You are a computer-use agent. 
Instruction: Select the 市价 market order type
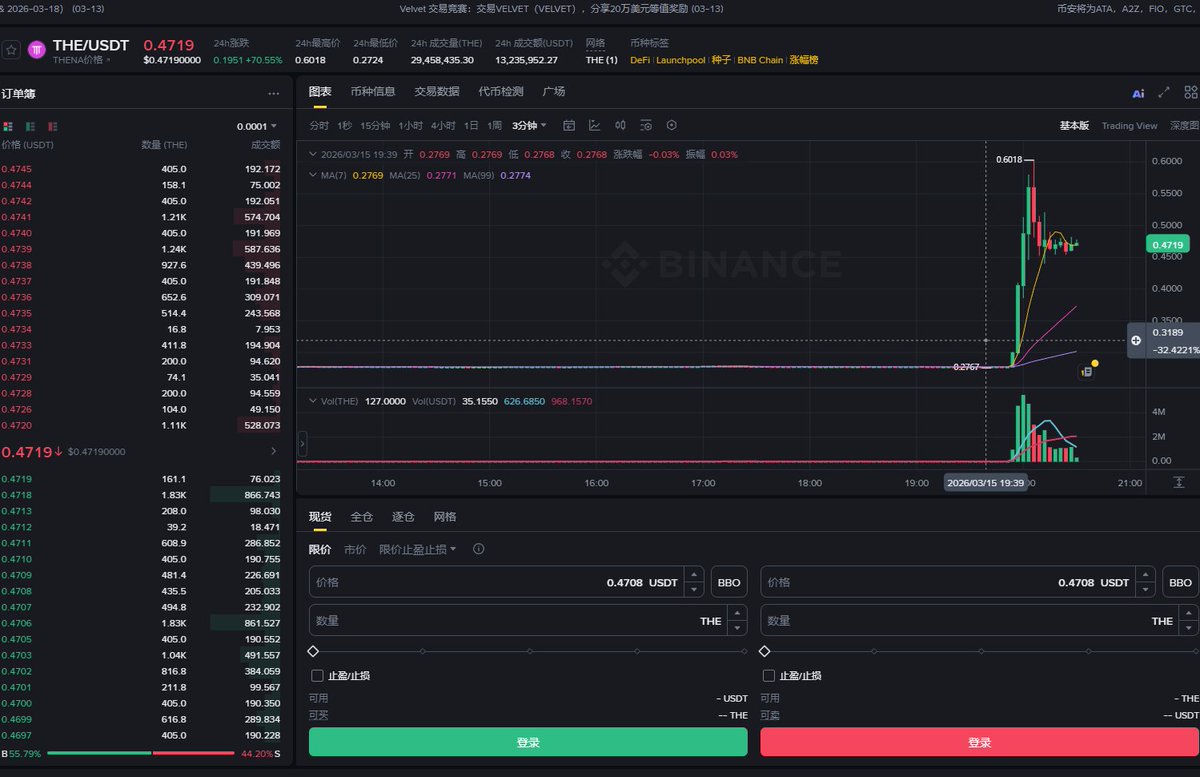pos(355,549)
